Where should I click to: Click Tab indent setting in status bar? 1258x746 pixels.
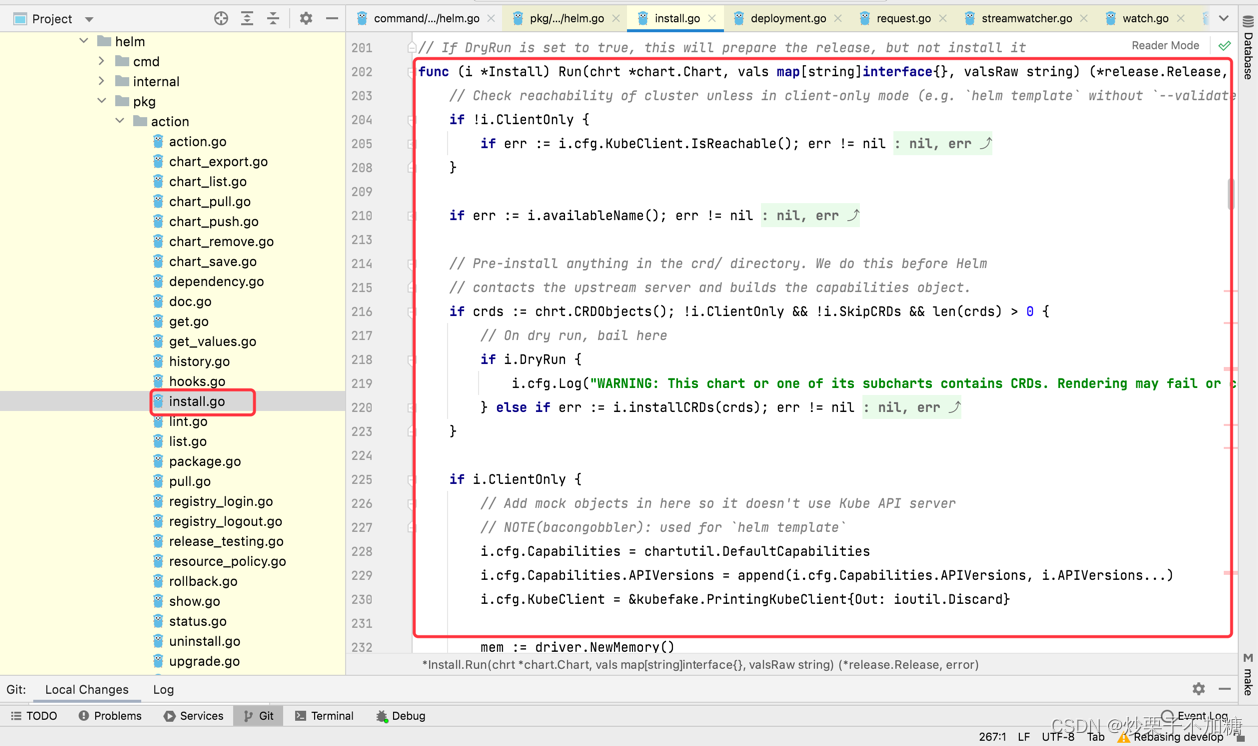tap(1096, 737)
